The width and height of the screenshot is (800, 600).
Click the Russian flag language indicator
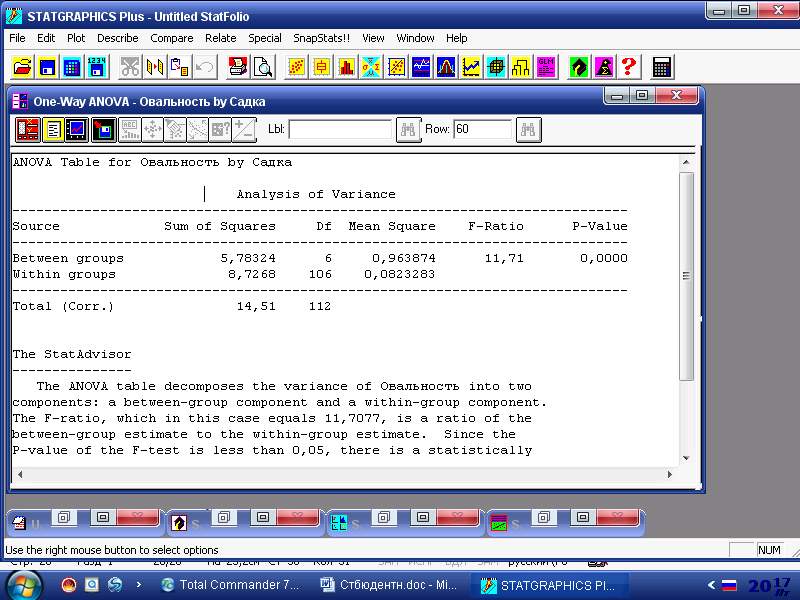pyautogui.click(x=730, y=586)
